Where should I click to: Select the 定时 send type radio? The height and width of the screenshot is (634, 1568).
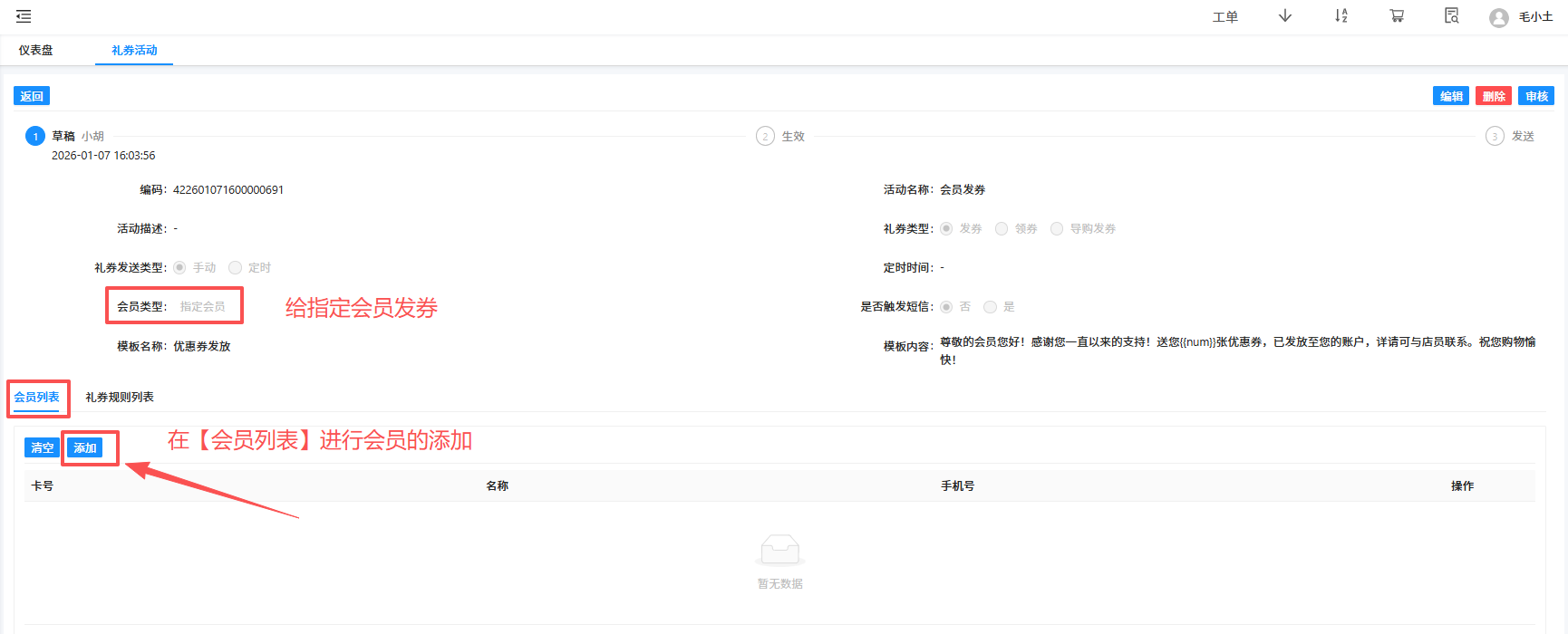(236, 268)
